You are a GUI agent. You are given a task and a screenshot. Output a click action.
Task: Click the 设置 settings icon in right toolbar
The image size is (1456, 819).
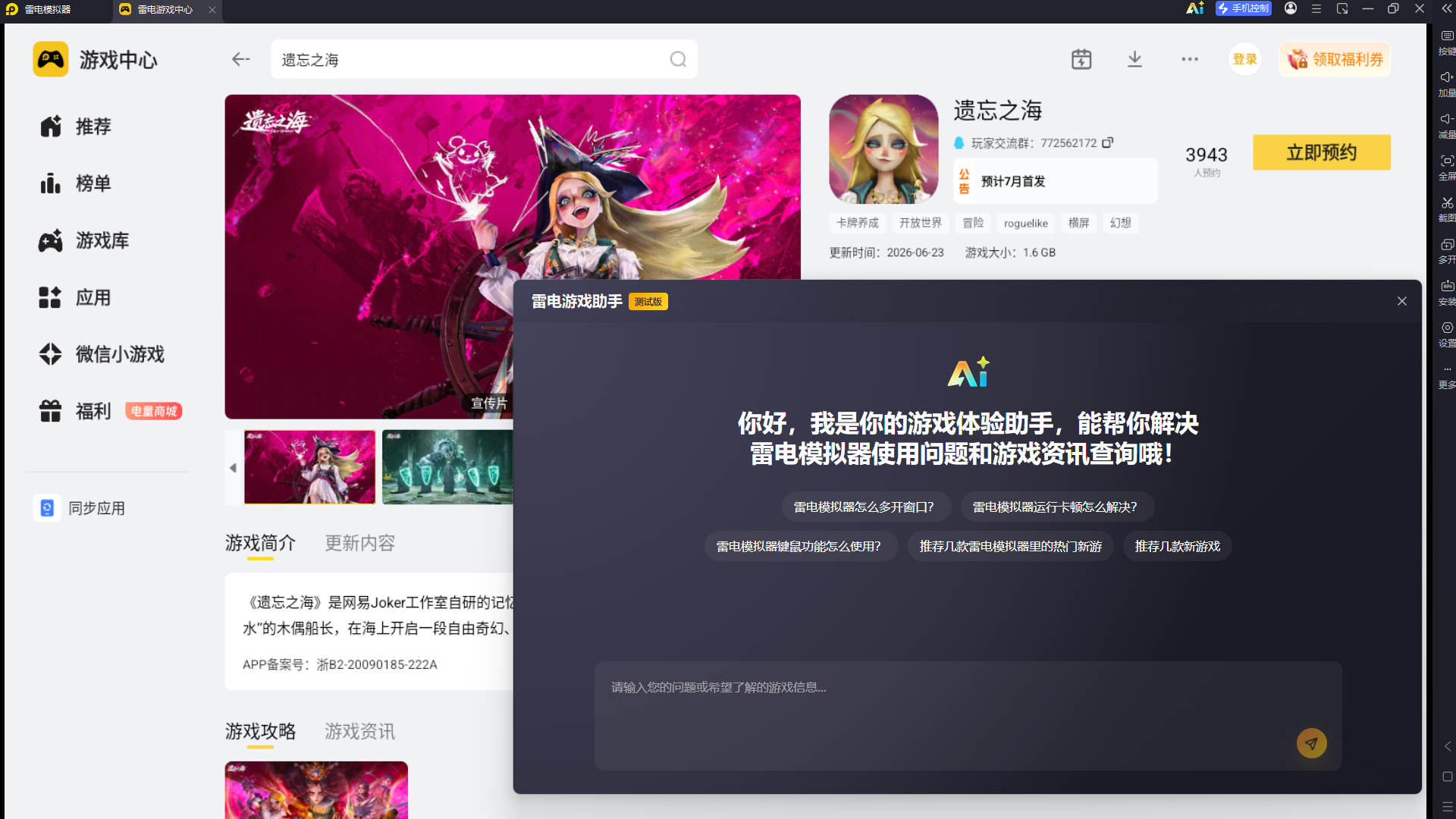point(1447,328)
